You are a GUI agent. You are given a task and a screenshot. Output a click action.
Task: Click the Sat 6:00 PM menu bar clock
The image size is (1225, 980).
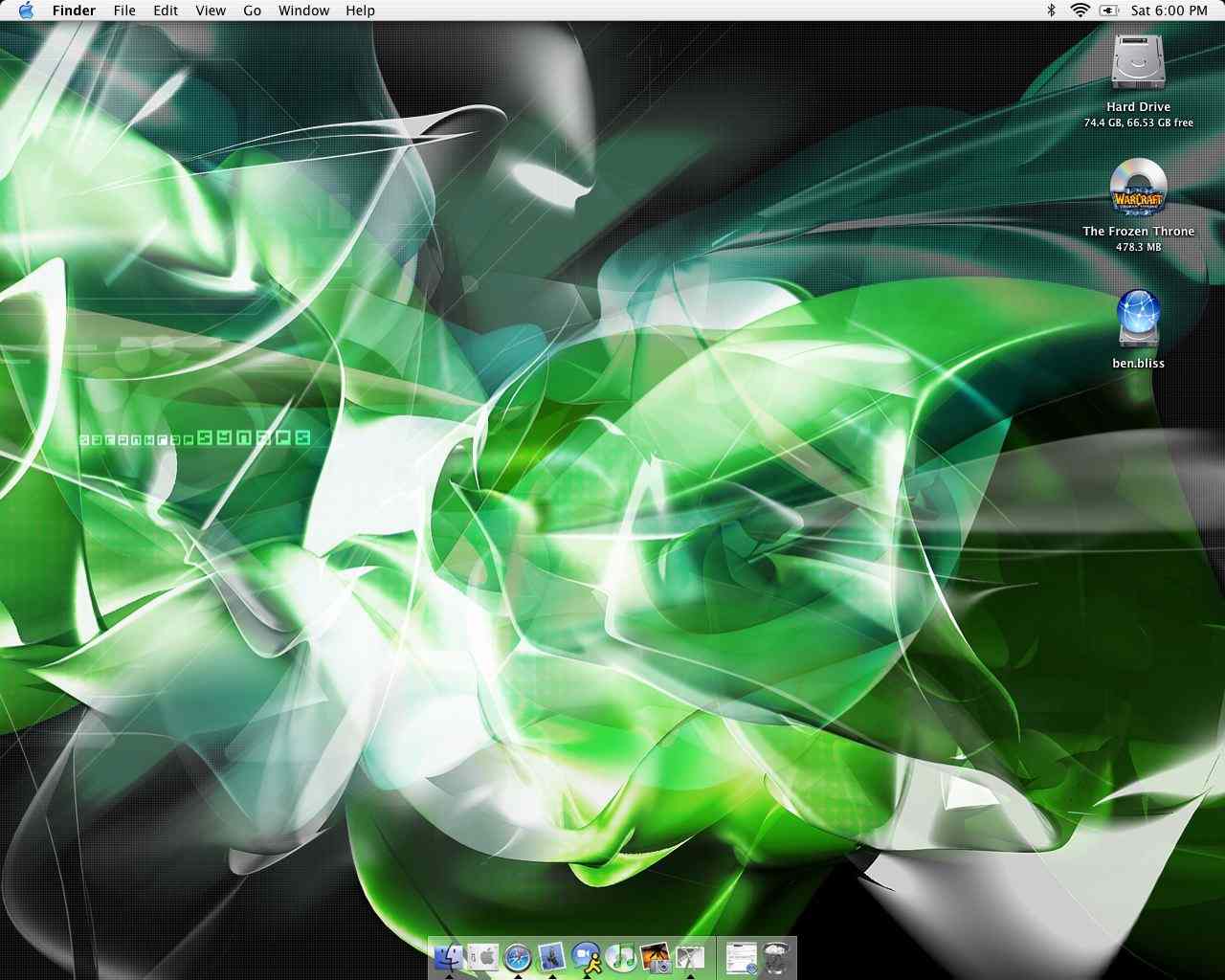[1169, 11]
